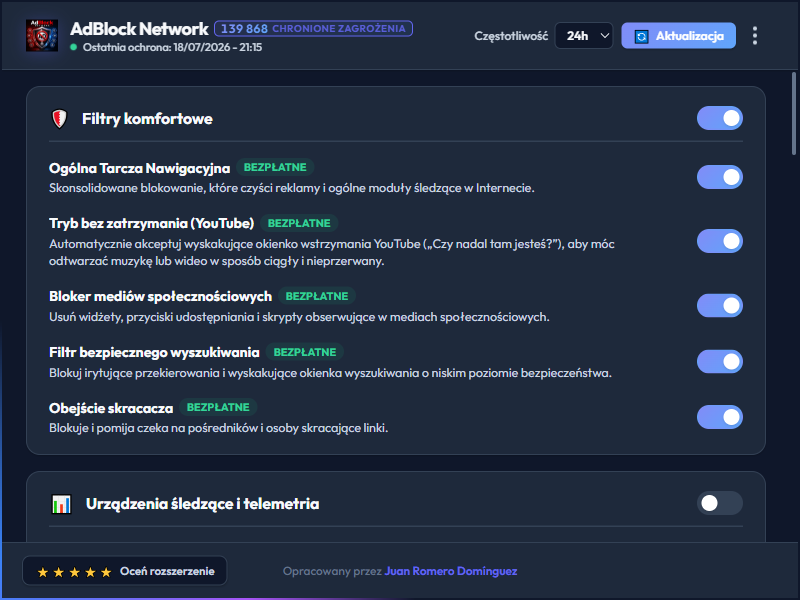
Task: Toggle Tryb bez zatrzymania (YouTube)
Action: 719,241
